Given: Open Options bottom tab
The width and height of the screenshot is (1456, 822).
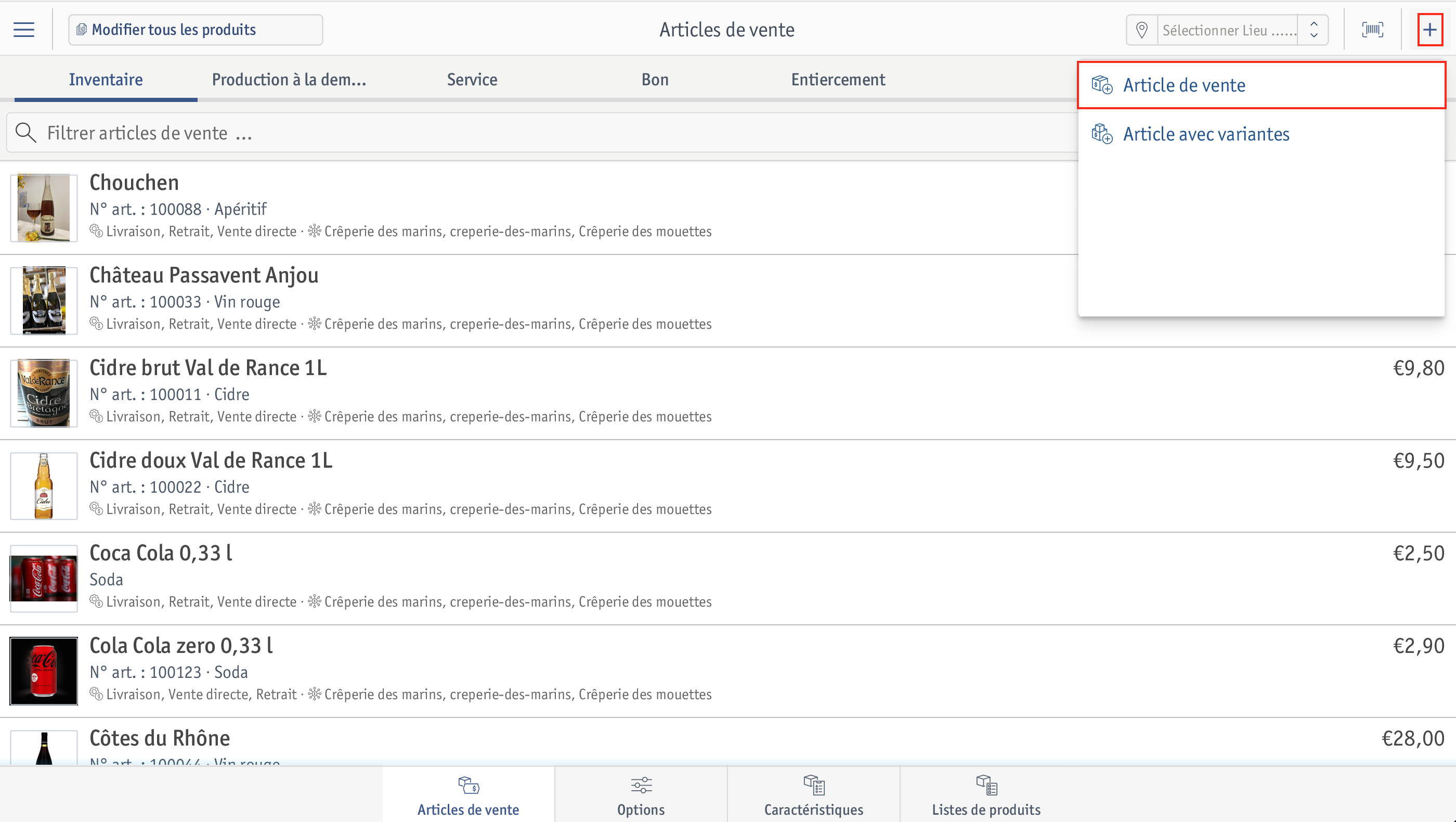Looking at the screenshot, I should coord(641,794).
